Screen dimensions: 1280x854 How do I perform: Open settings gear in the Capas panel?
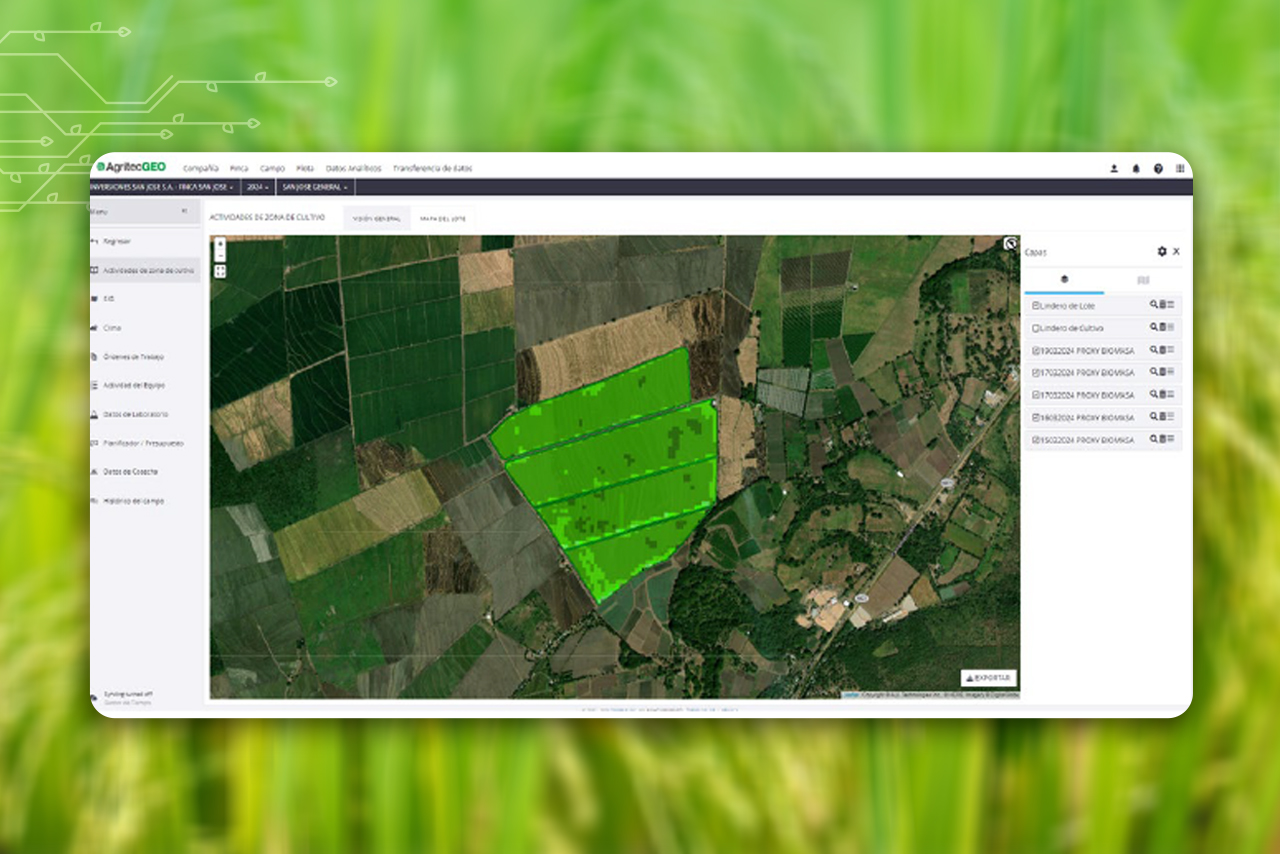(1160, 252)
